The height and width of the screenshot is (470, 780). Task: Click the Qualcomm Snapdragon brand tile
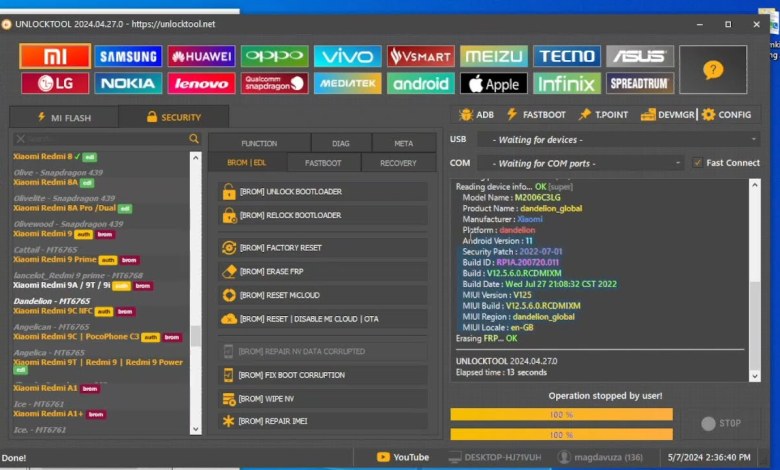point(274,83)
